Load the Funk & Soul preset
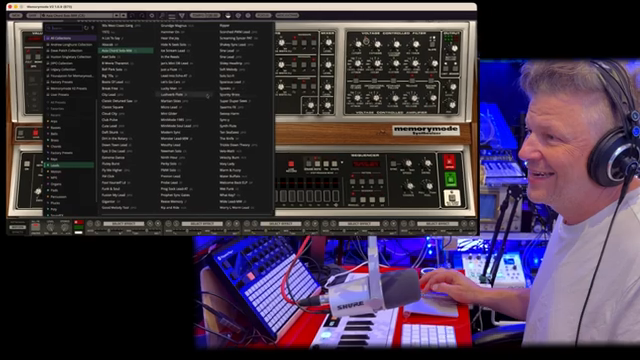This screenshot has height=360, width=640. click(x=111, y=189)
